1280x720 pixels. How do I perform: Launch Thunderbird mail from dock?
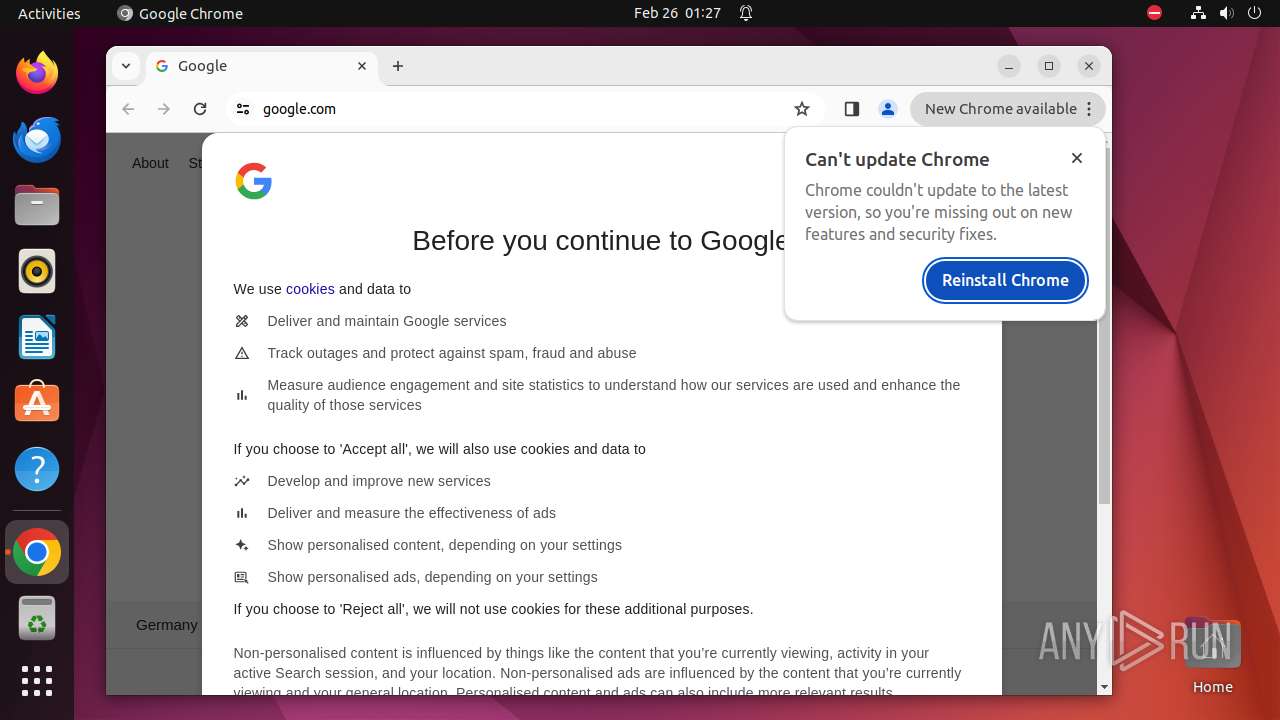tap(37, 139)
